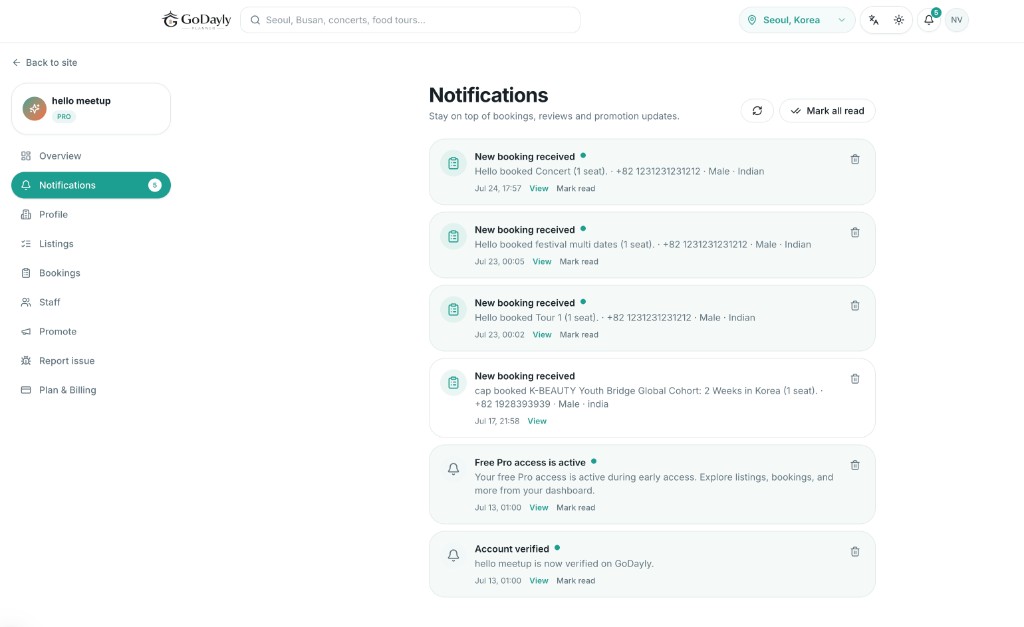
Task: Delete the Concert booking notification
Action: 855,159
